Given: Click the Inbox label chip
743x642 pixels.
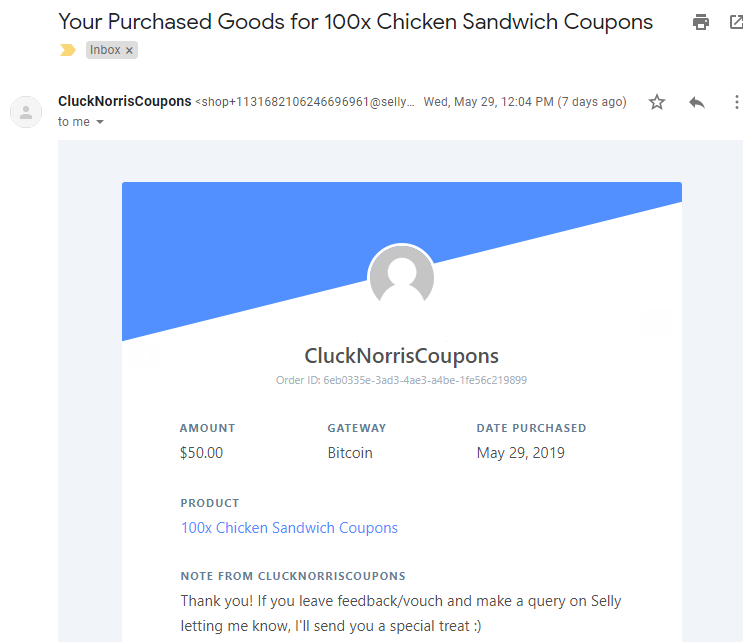Looking at the screenshot, I should (x=105, y=50).
